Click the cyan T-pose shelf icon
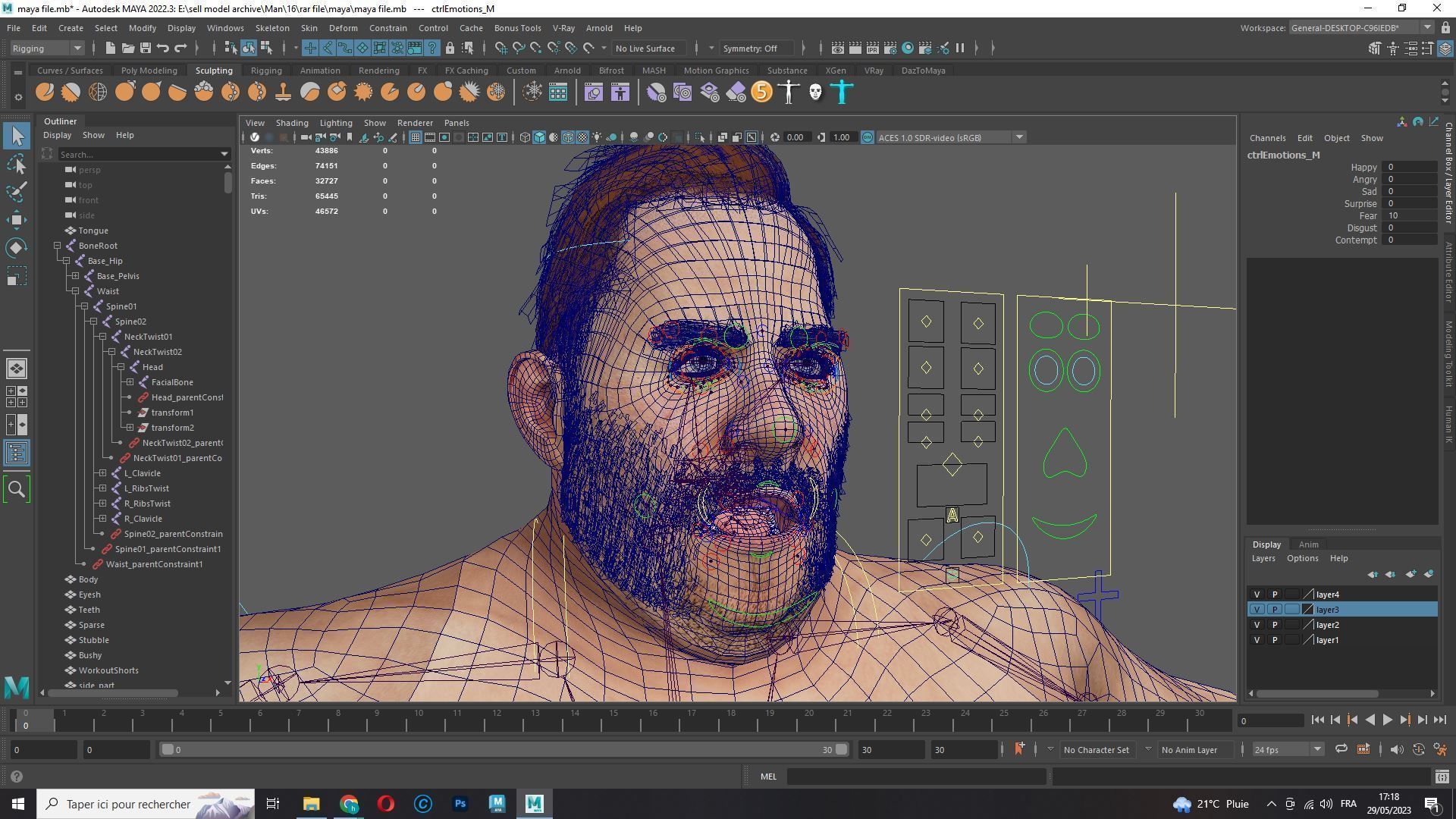The image size is (1456, 819). click(x=842, y=93)
